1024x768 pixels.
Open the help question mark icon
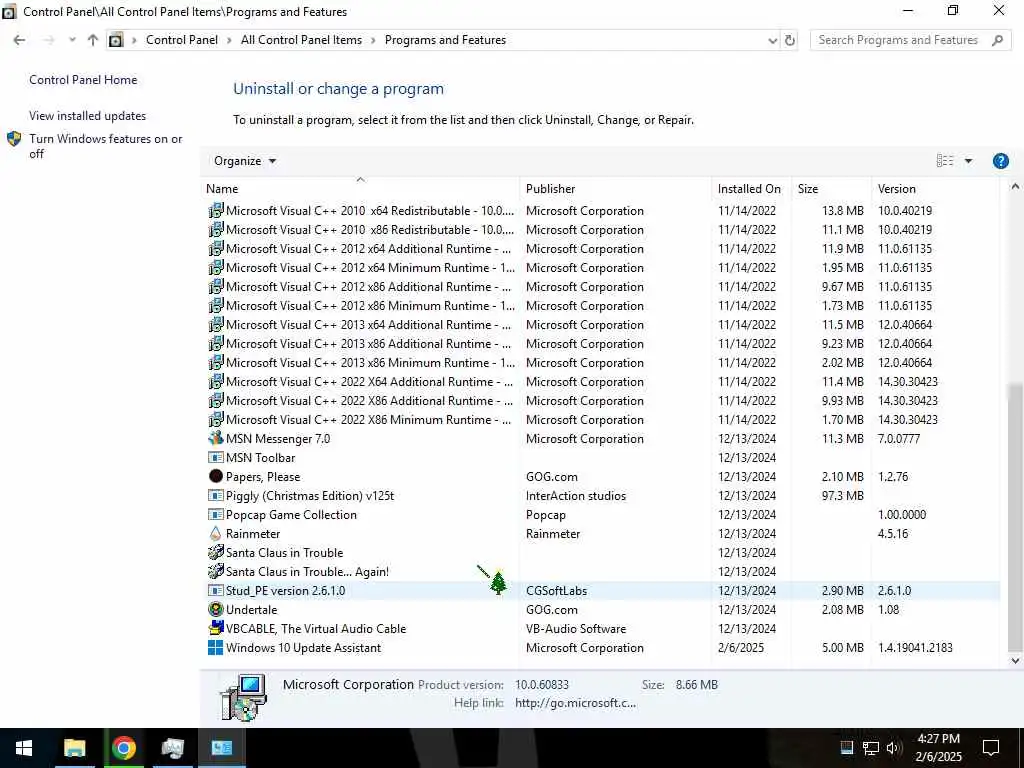1000,161
